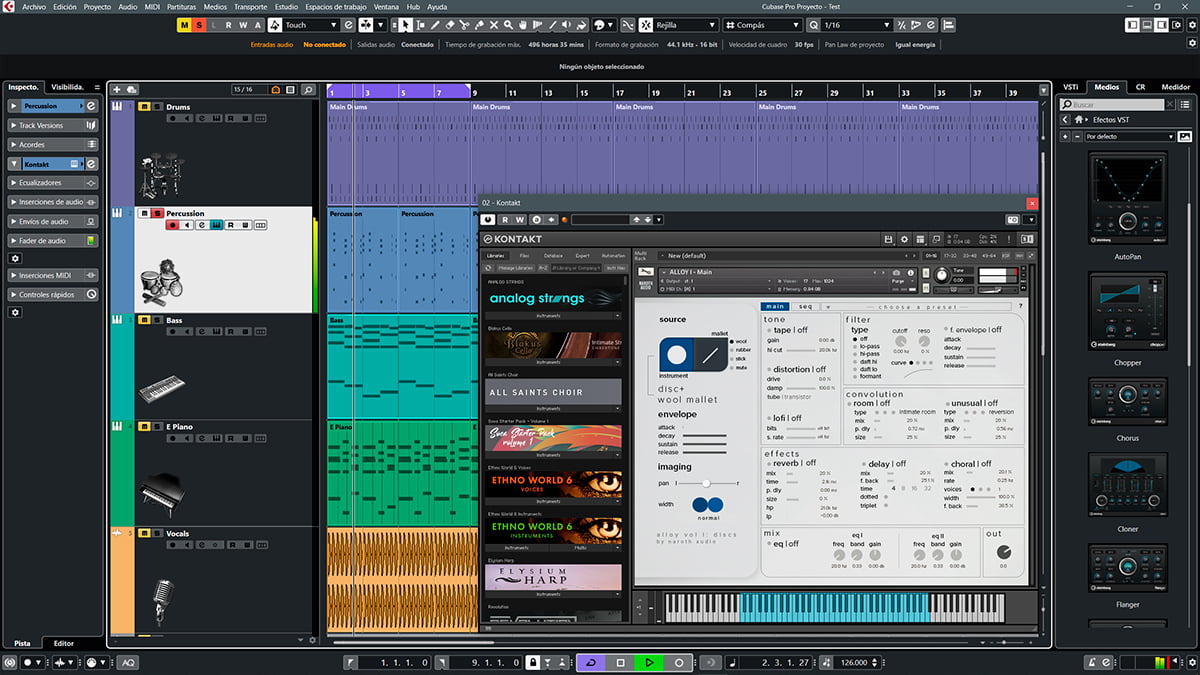Click the Record transport button
Screen dimensions: 1200x675
point(679,662)
